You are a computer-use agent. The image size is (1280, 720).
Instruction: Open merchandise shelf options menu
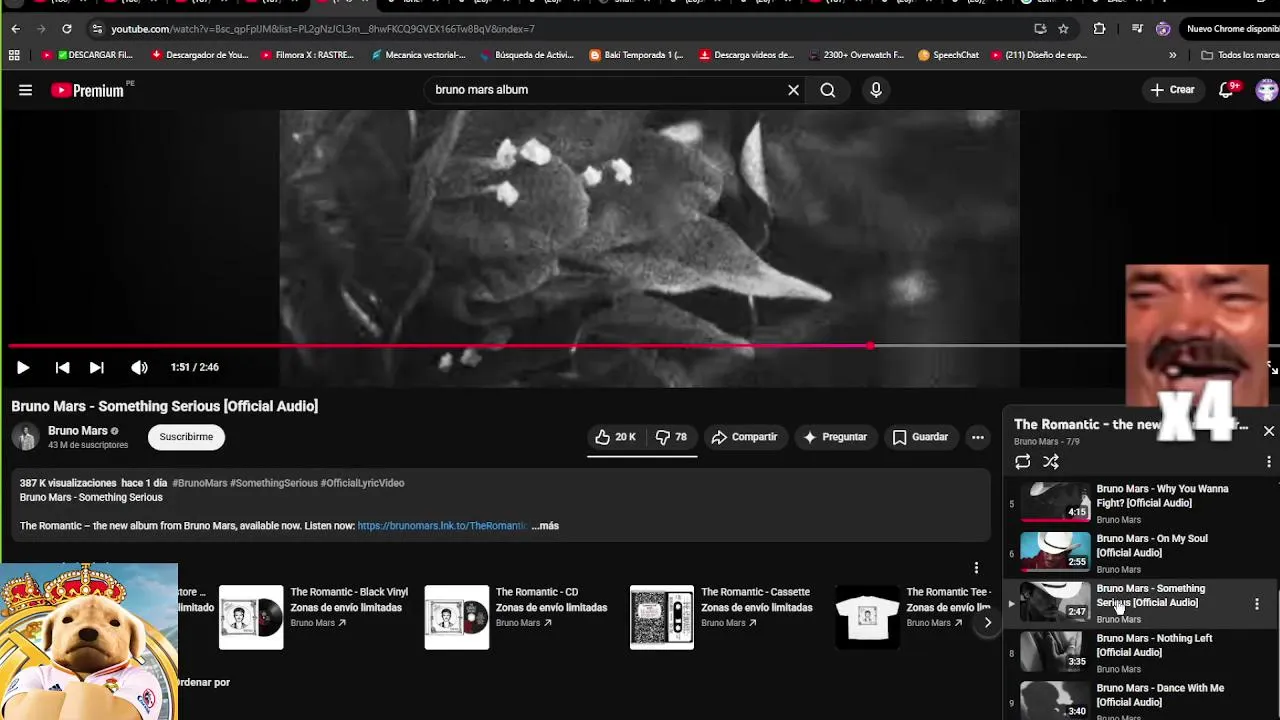[x=976, y=568]
